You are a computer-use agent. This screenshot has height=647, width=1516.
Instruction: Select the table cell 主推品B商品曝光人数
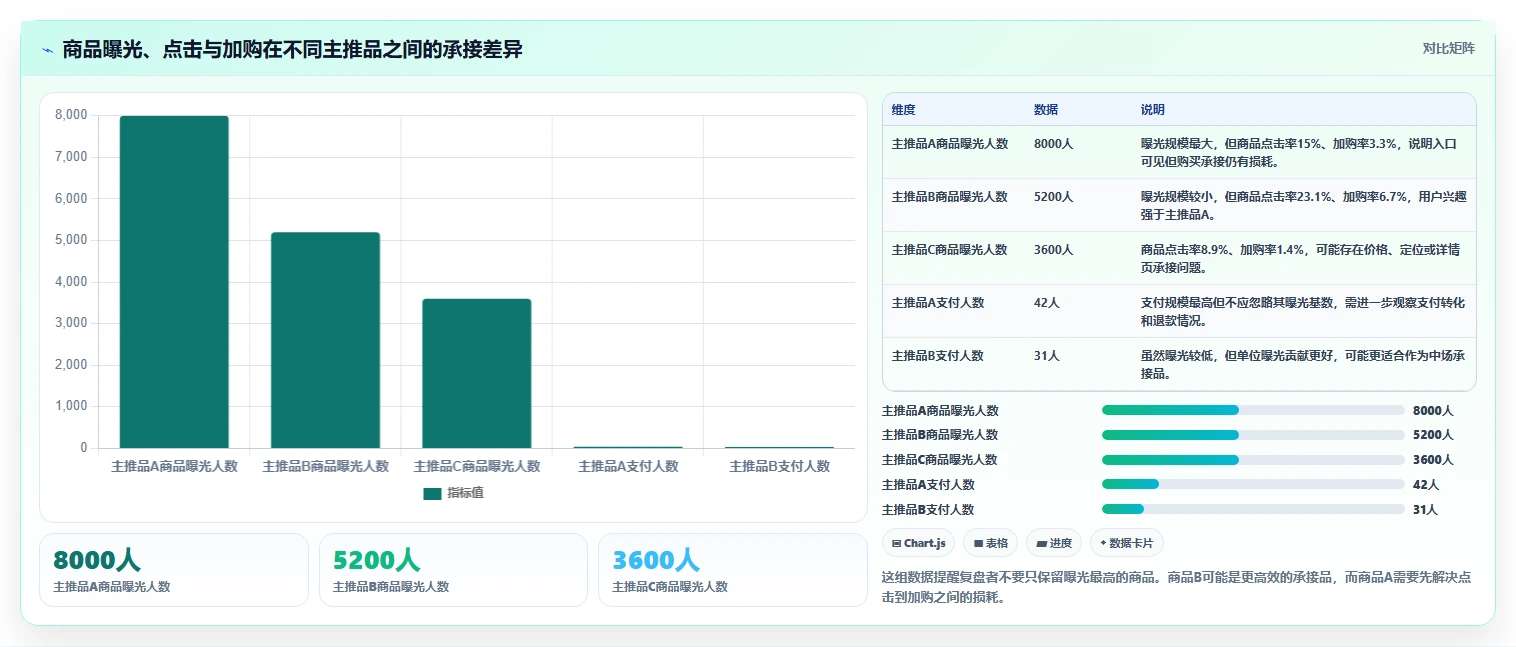[950, 197]
